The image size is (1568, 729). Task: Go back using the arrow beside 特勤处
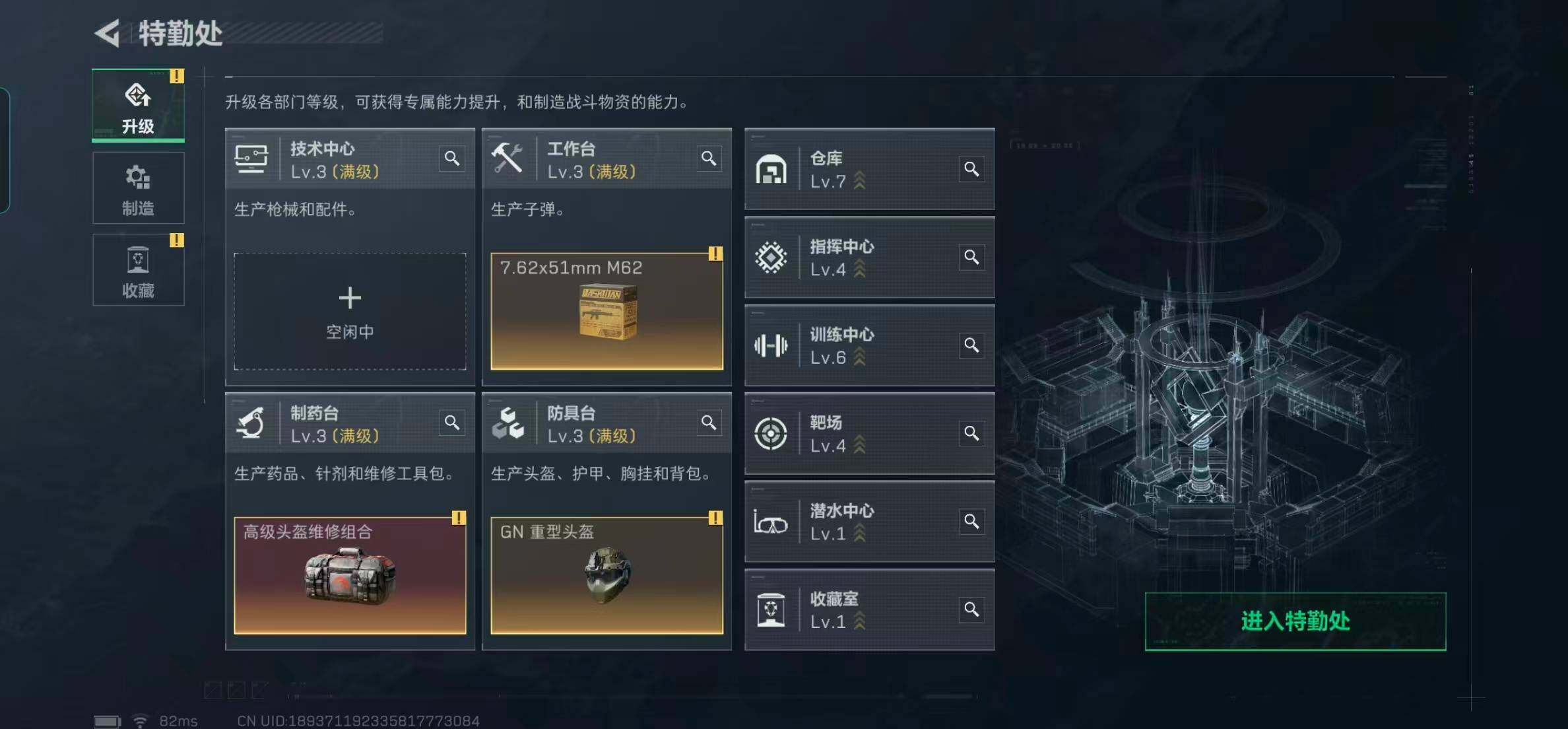tap(108, 33)
